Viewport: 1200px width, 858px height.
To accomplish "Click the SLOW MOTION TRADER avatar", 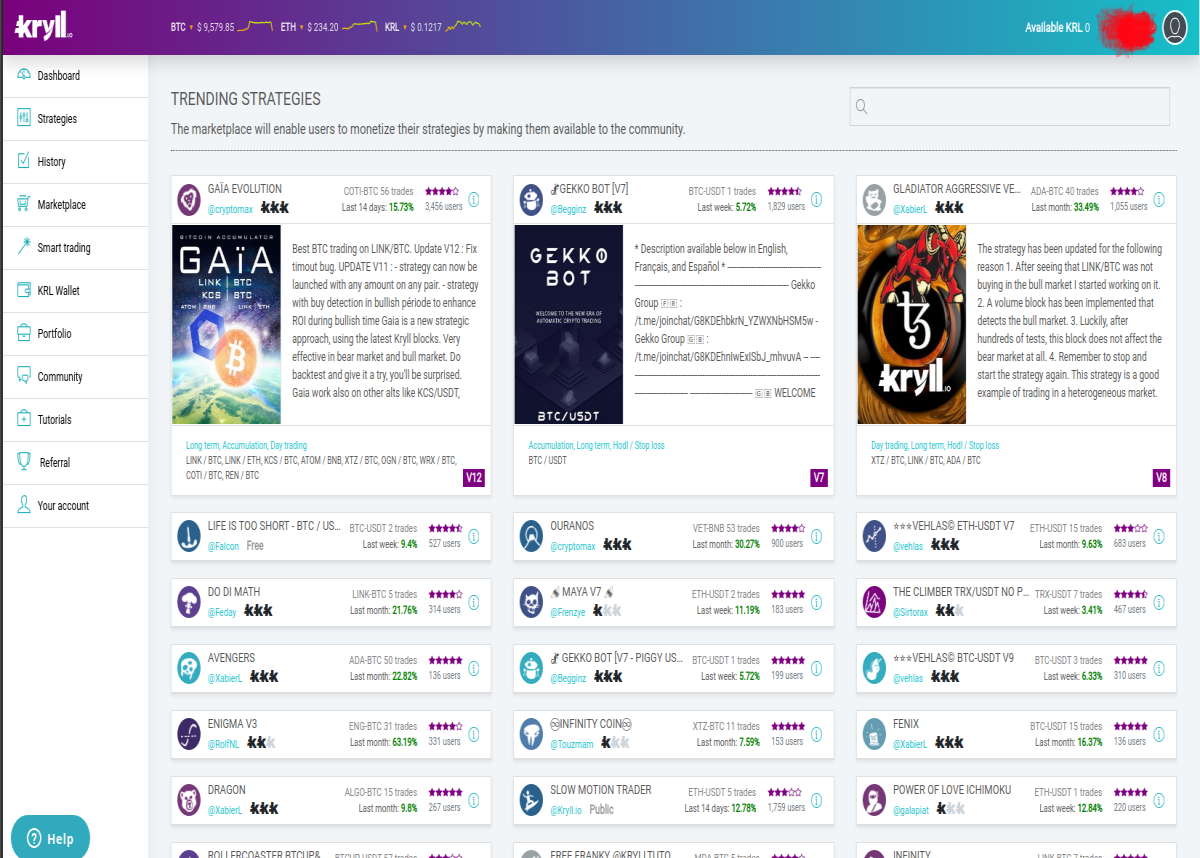I will point(531,800).
